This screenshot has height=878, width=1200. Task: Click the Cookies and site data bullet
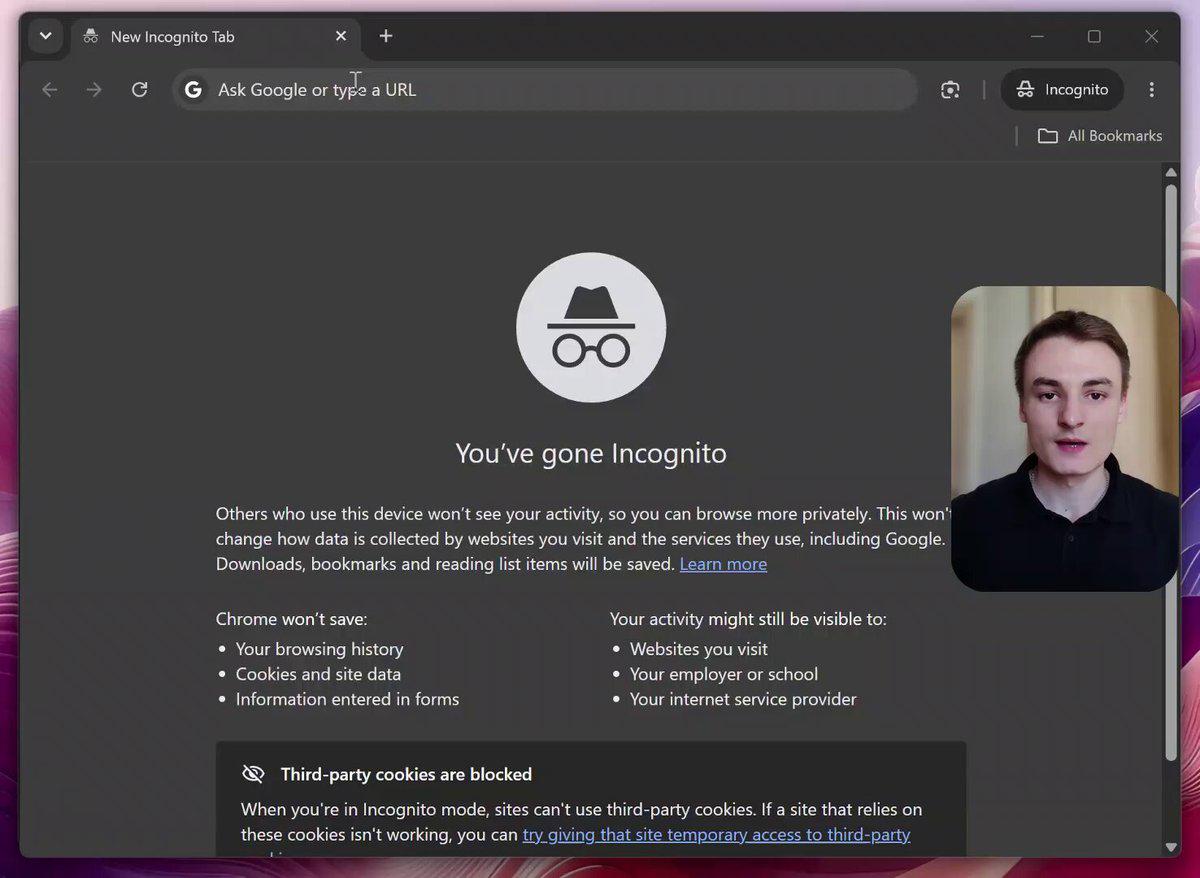pyautogui.click(x=318, y=674)
